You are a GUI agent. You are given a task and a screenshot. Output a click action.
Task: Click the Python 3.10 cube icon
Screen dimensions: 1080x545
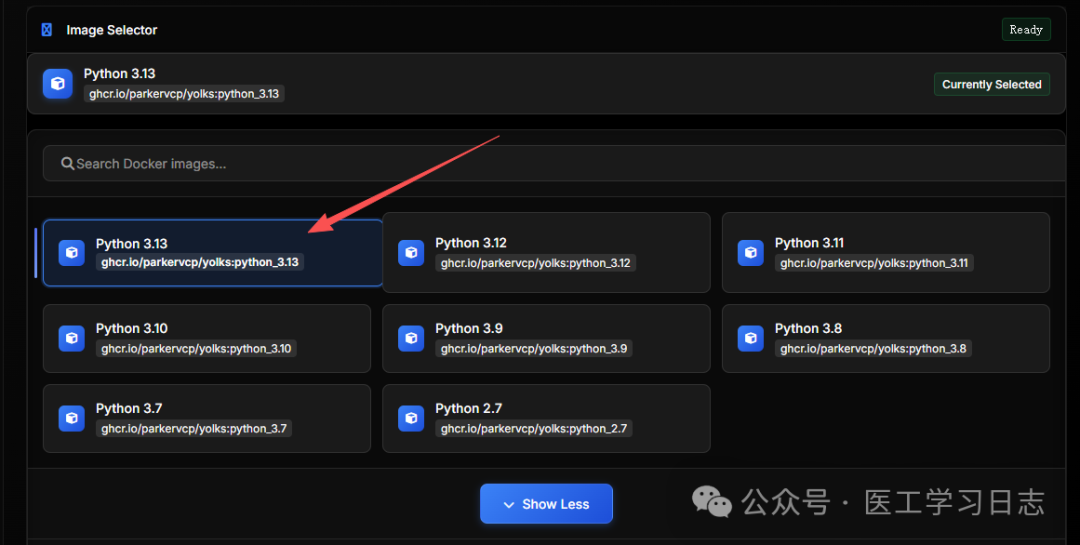click(x=71, y=338)
